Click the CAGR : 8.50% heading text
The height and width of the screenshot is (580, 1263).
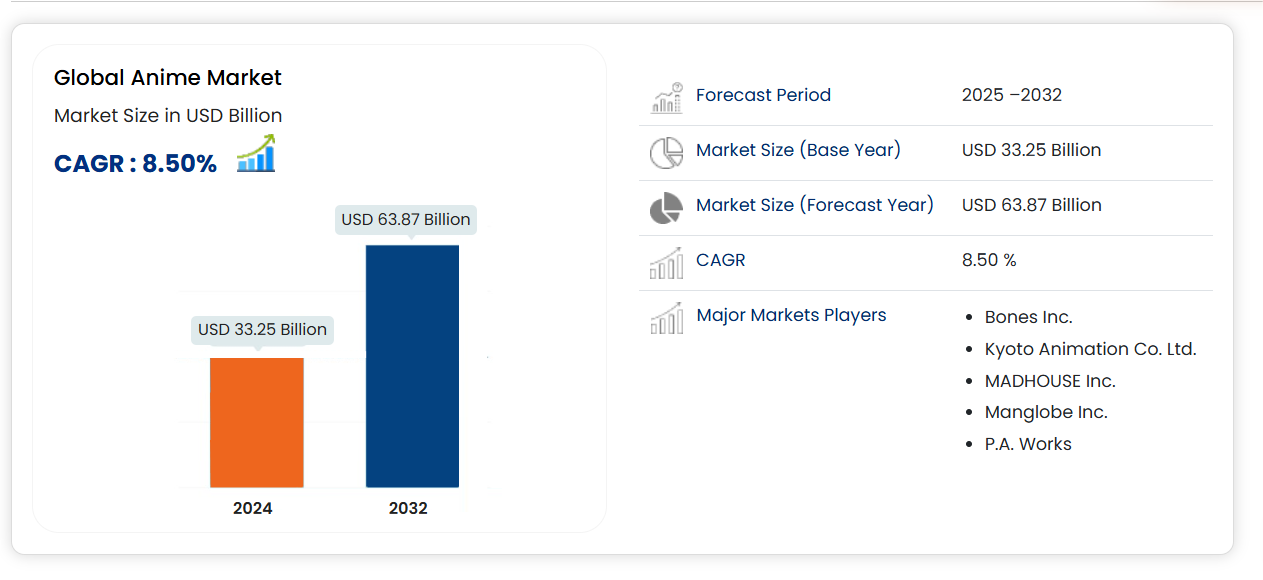pos(135,164)
